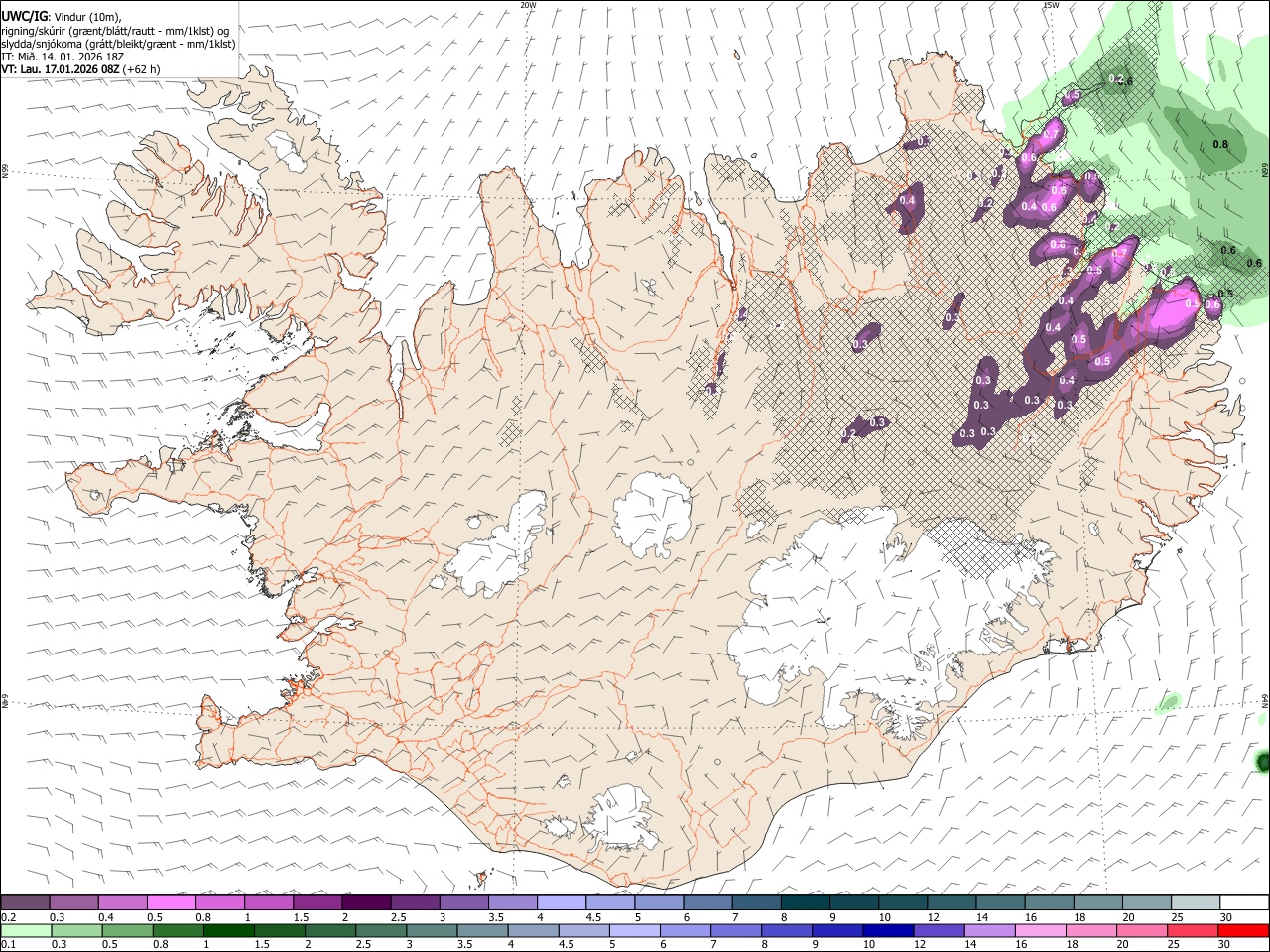Click the 'slydda/snjókoma' legend description line
The height and width of the screenshot is (952, 1270).
pyautogui.click(x=119, y=44)
